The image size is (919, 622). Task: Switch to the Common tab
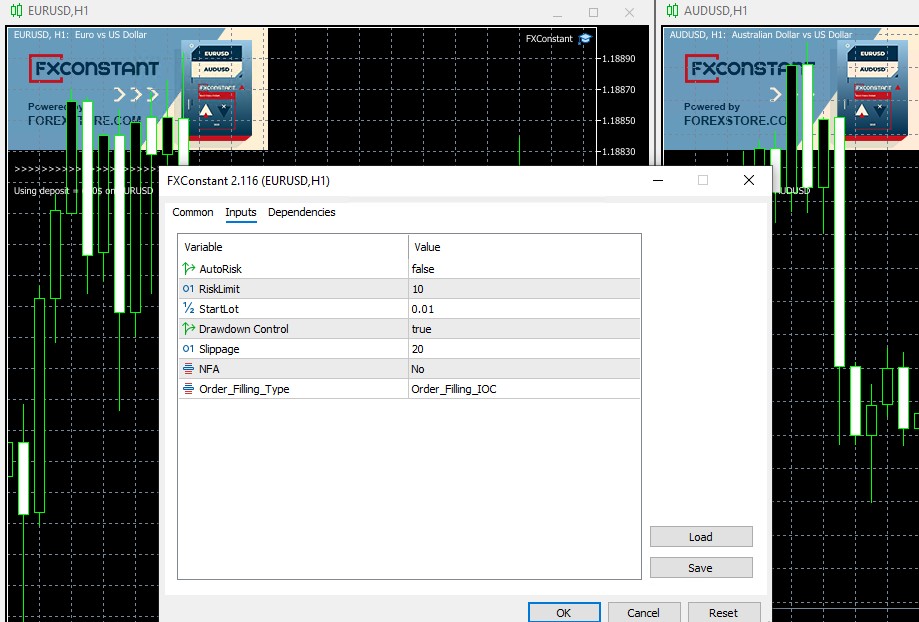coord(193,212)
